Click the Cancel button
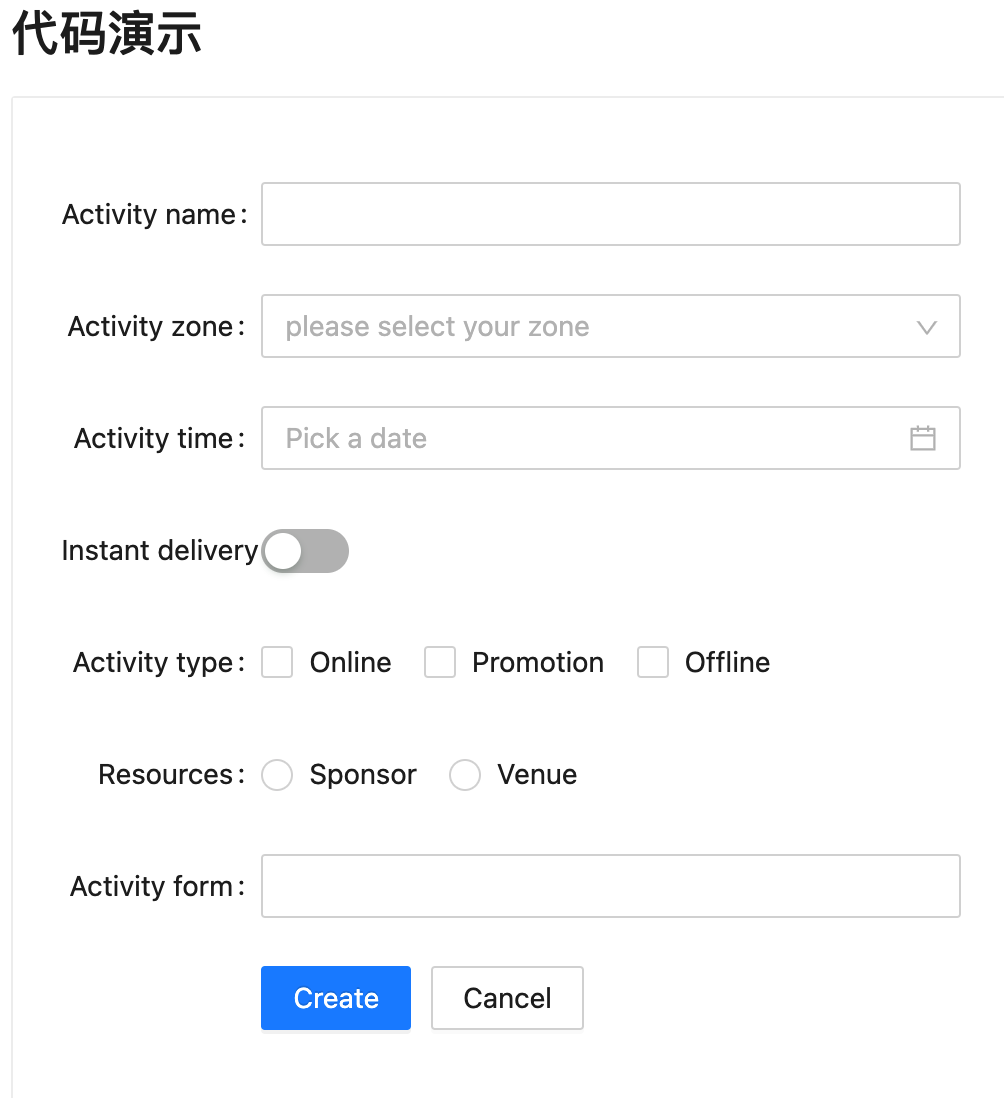Image resolution: width=1004 pixels, height=1098 pixels. pyautogui.click(x=508, y=998)
